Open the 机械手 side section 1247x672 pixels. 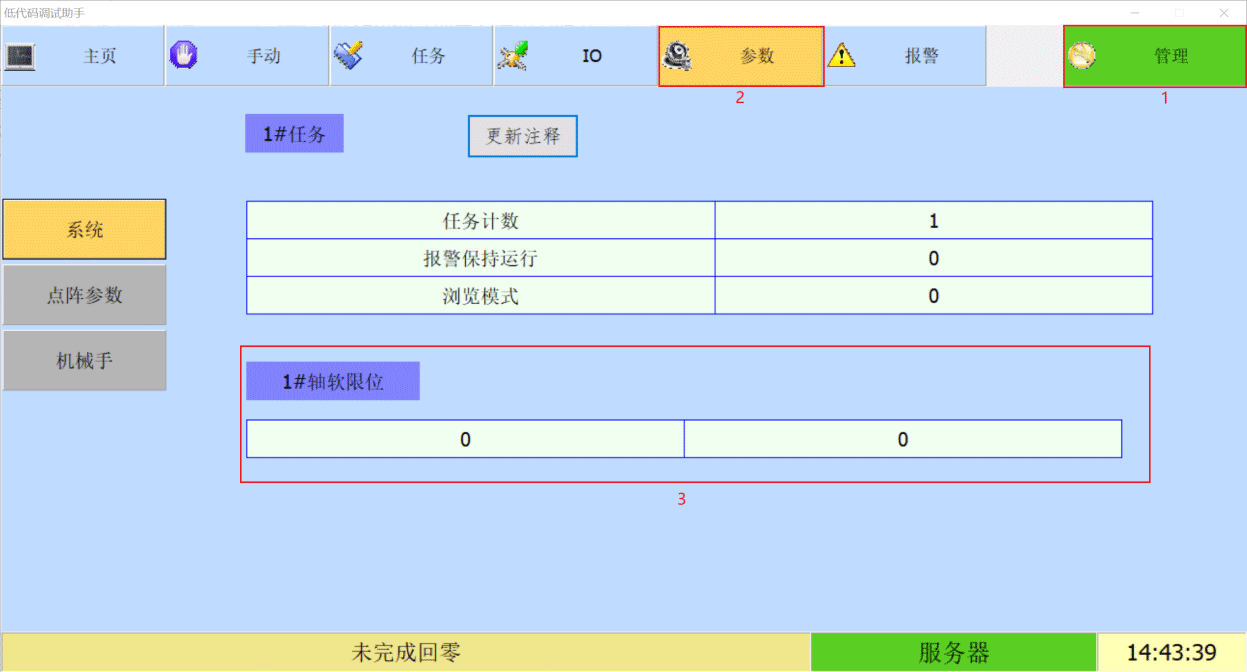(85, 361)
